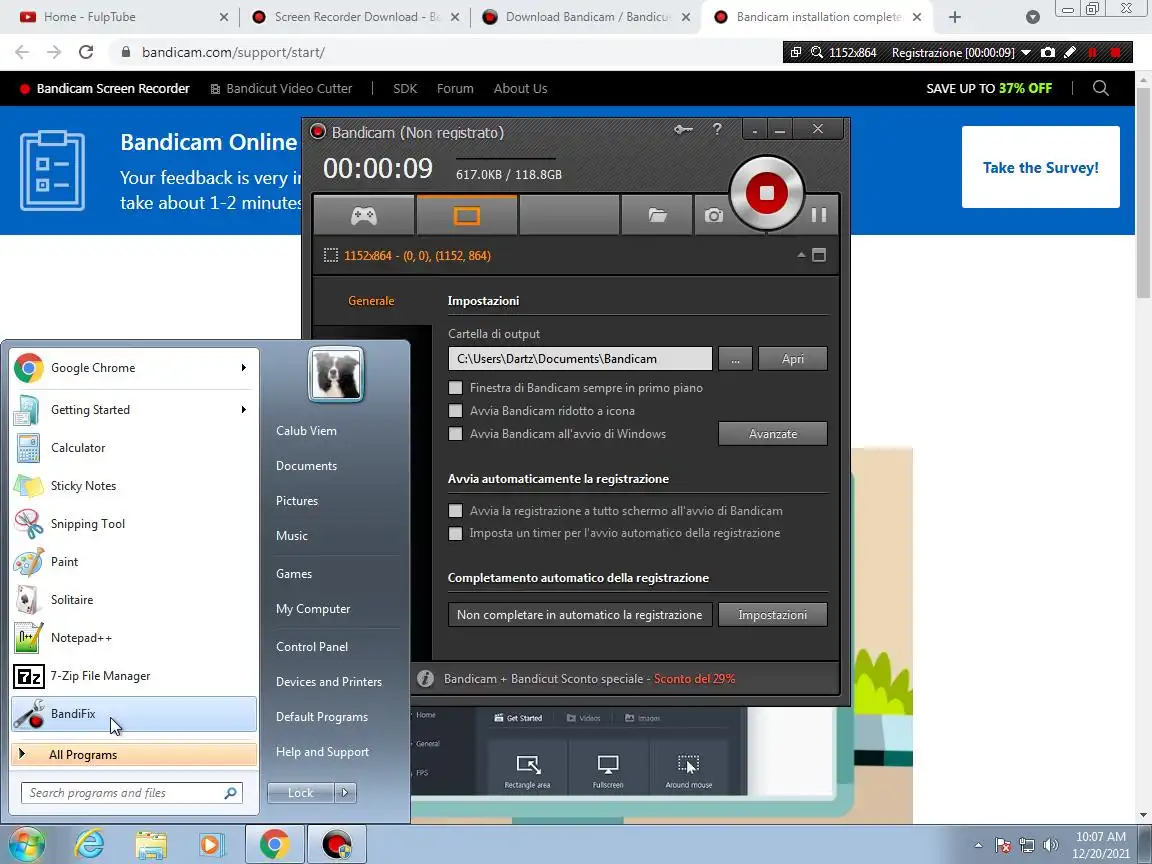Open Windows Explorer folder icon on taskbar
This screenshot has width=1152, height=864.
[151, 845]
